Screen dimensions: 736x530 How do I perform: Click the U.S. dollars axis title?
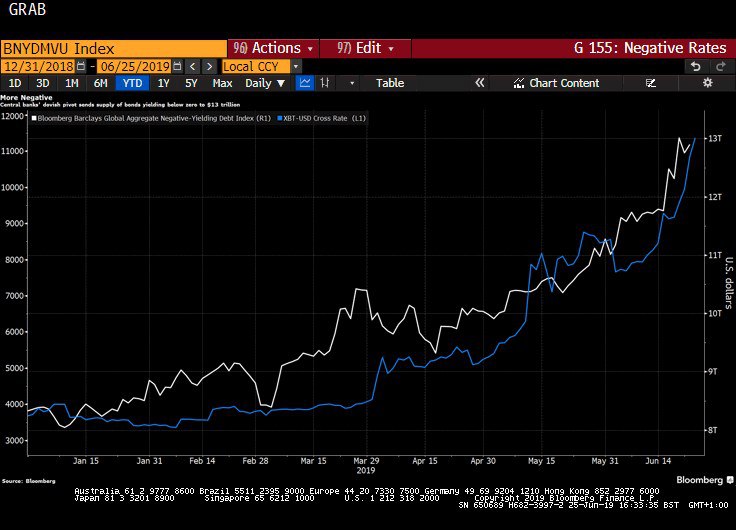[728, 283]
